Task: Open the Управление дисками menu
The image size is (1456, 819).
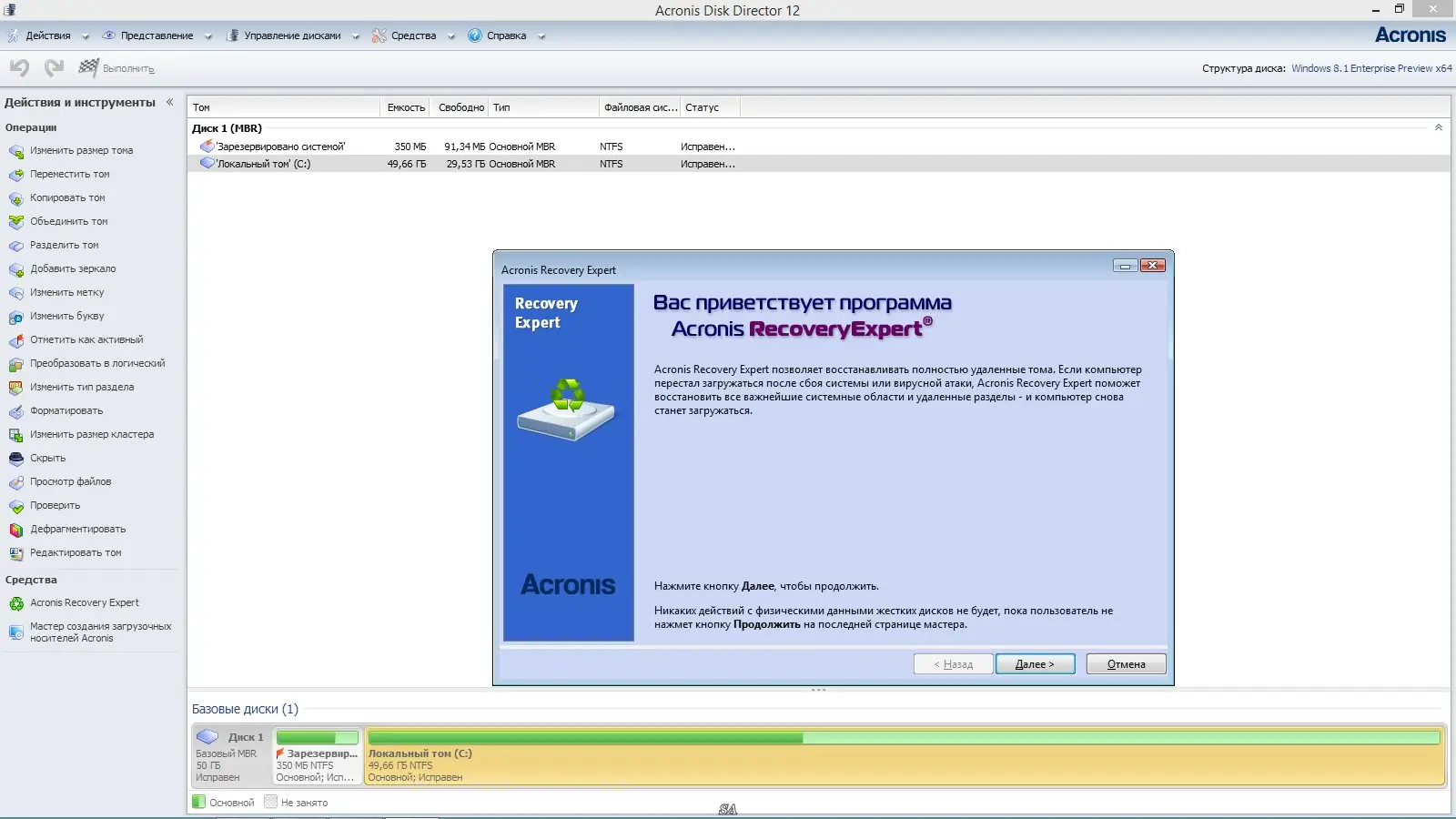Action: (x=292, y=36)
